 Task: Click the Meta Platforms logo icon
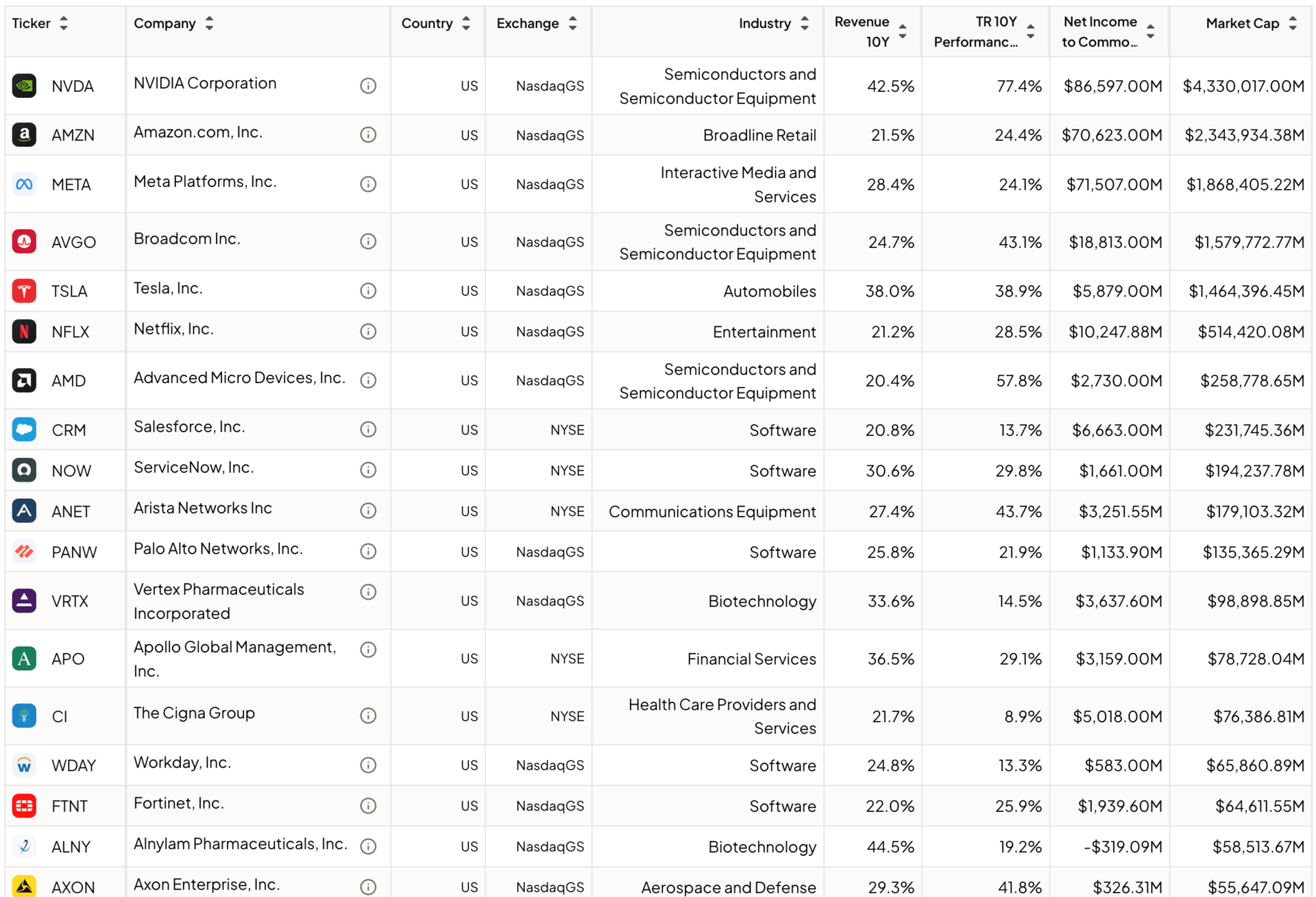[24, 184]
